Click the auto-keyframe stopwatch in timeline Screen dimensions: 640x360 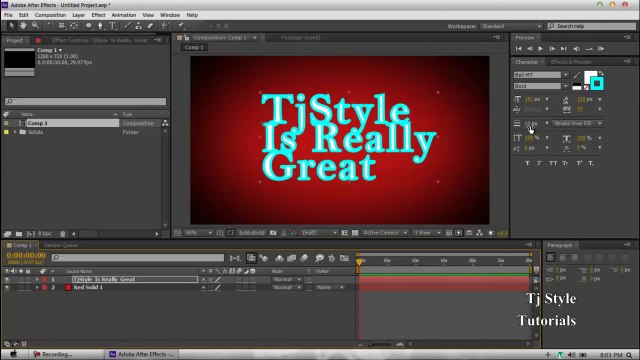coord(331,258)
